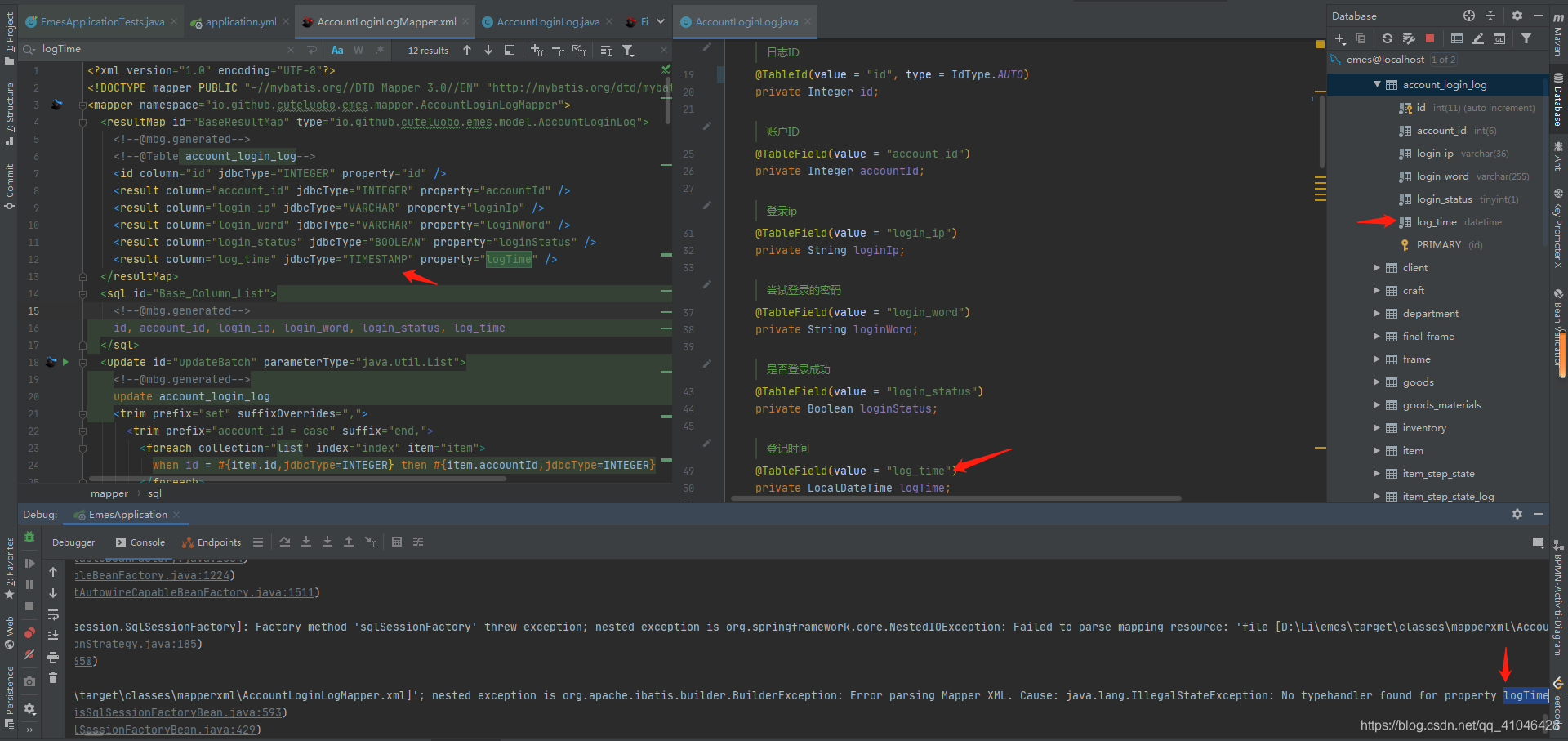The width and height of the screenshot is (1568, 741).
Task: Expand the client table
Action: pos(1377,268)
